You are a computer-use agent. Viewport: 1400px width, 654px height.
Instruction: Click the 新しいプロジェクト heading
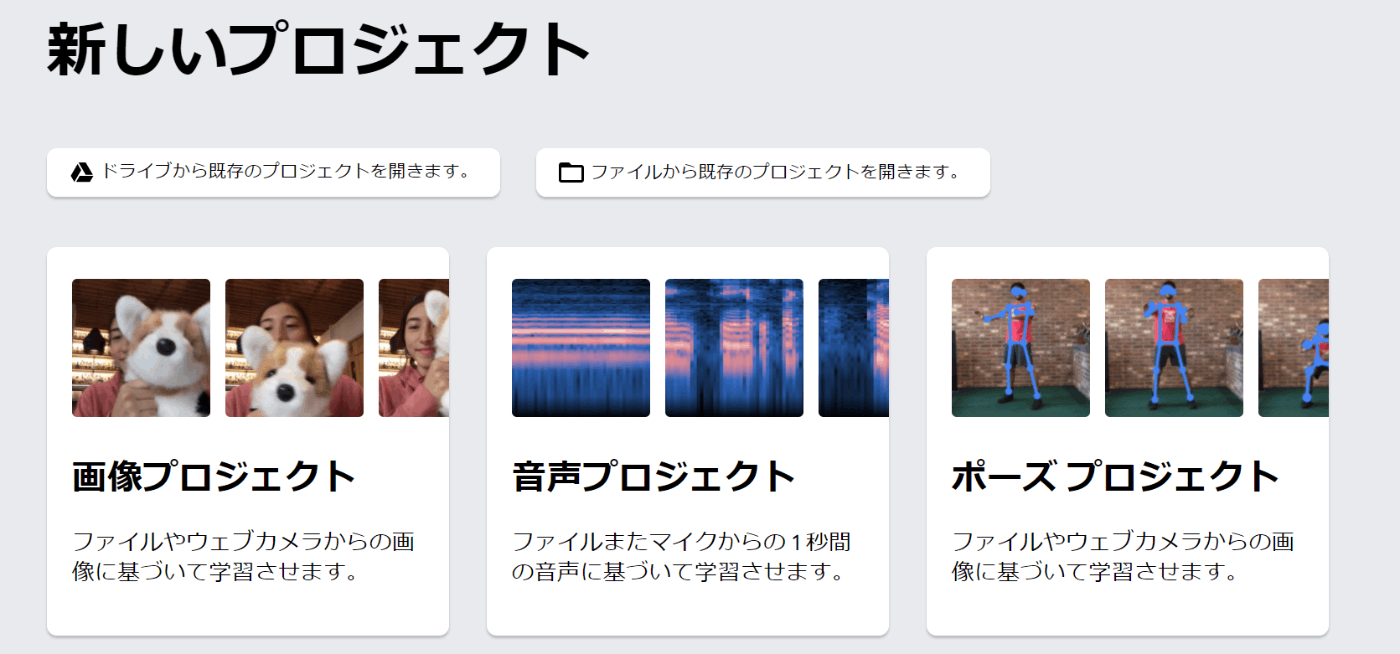tap(318, 50)
